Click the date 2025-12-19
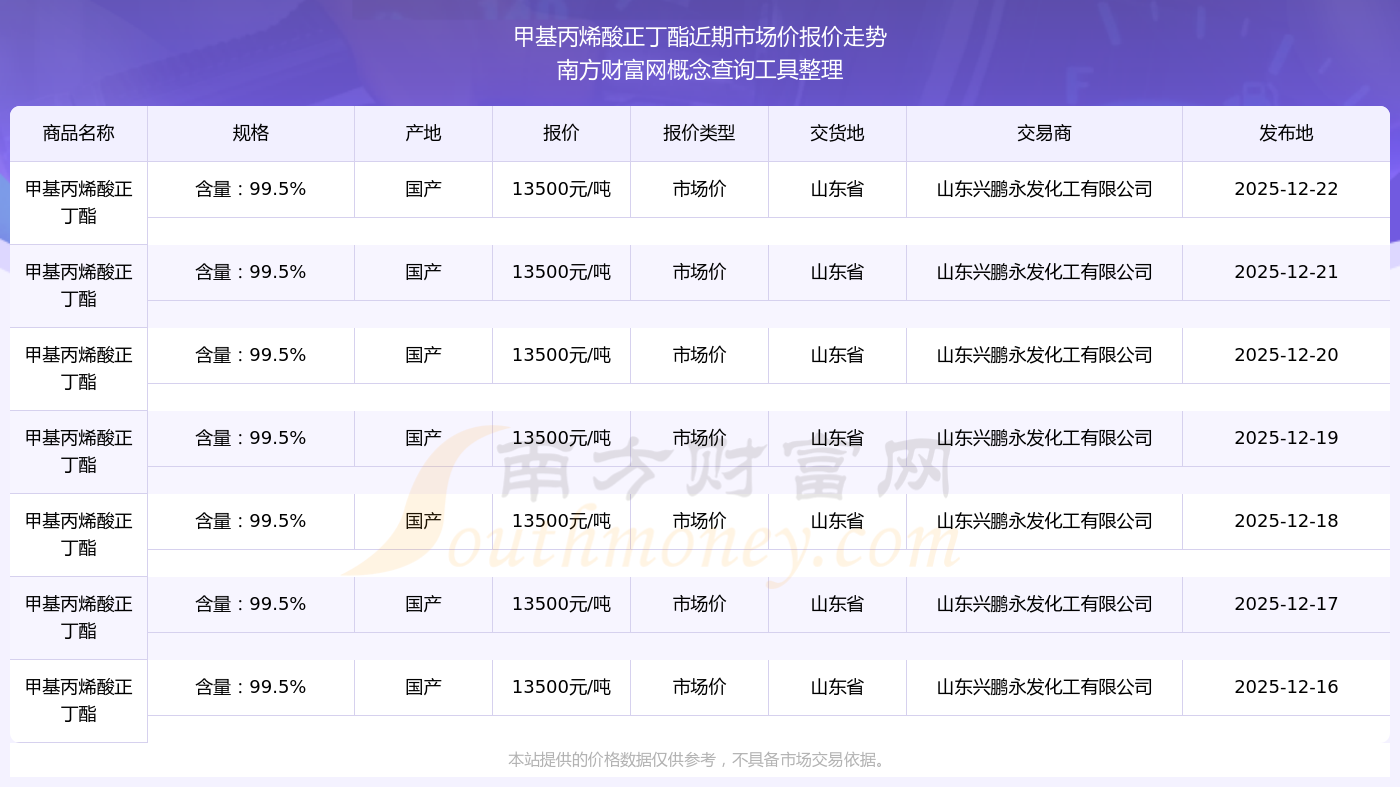Viewport: 1400px width, 787px height. coord(1287,438)
